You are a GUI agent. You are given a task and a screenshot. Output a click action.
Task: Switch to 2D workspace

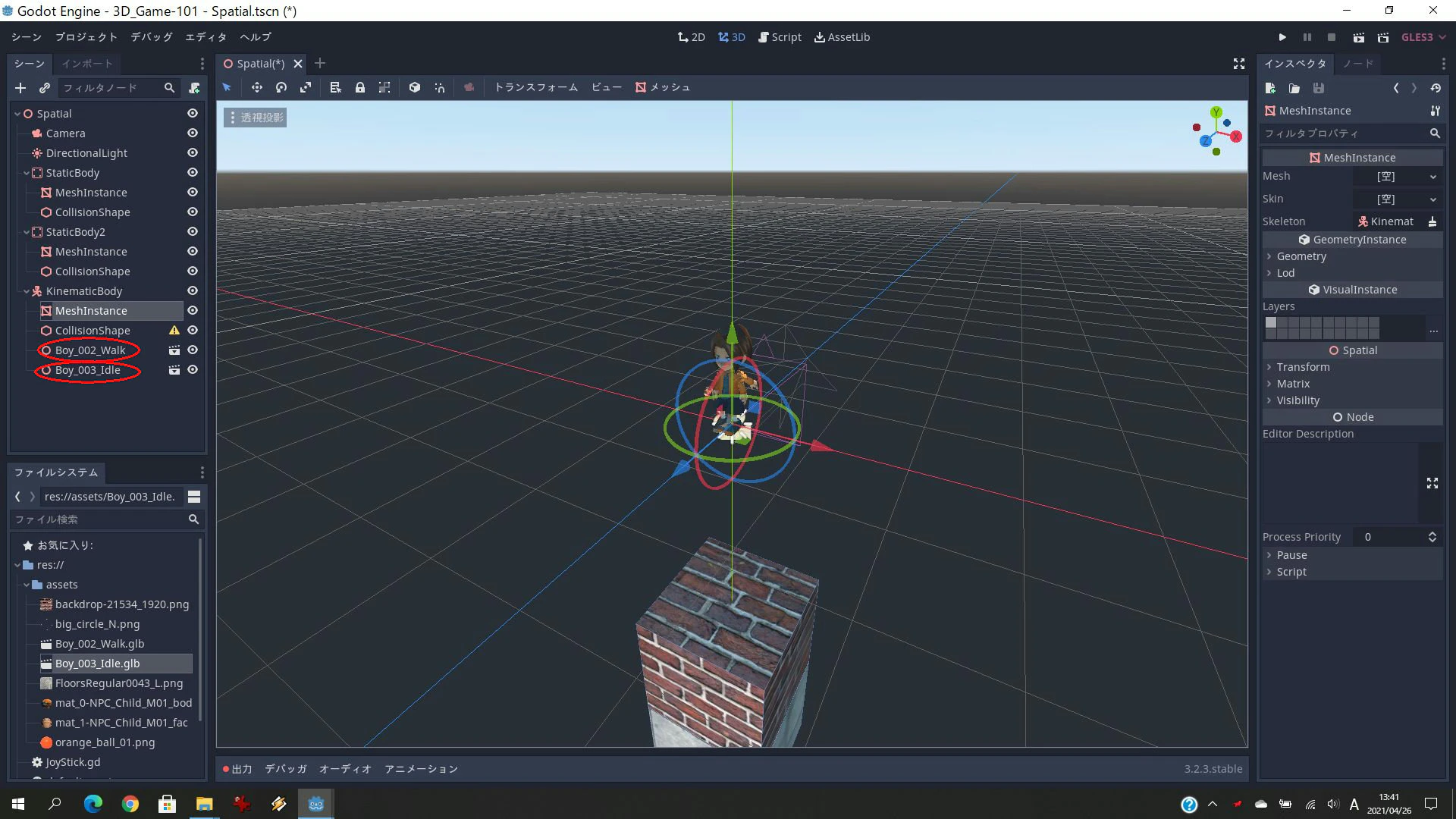691,37
